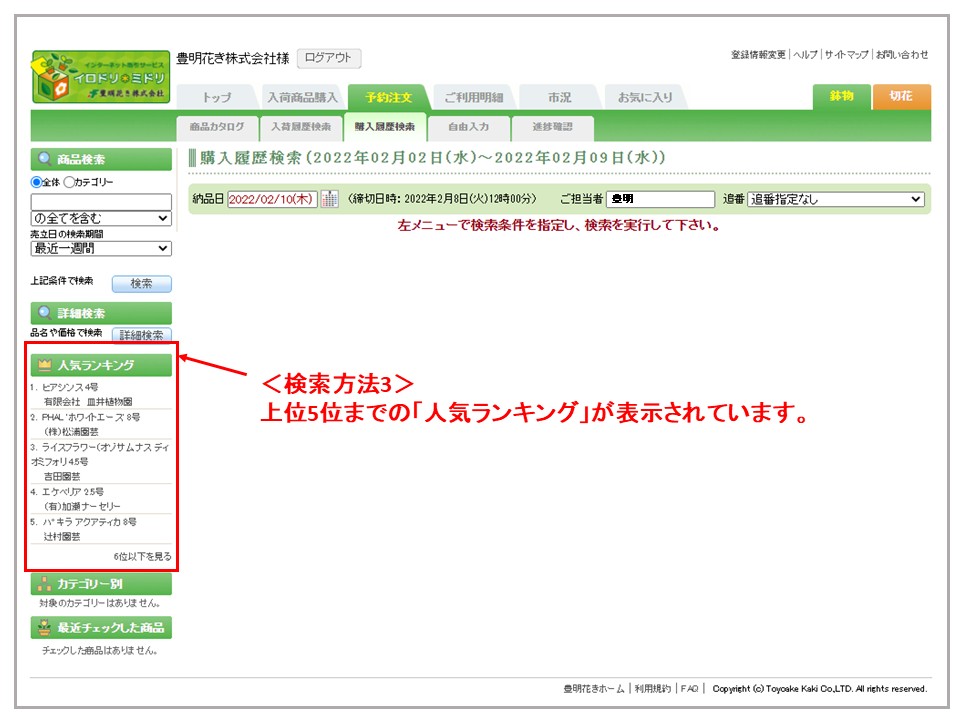The width and height of the screenshot is (960, 720).
Task: Click the crown icon in 人気ランキング header
Action: click(x=44, y=365)
